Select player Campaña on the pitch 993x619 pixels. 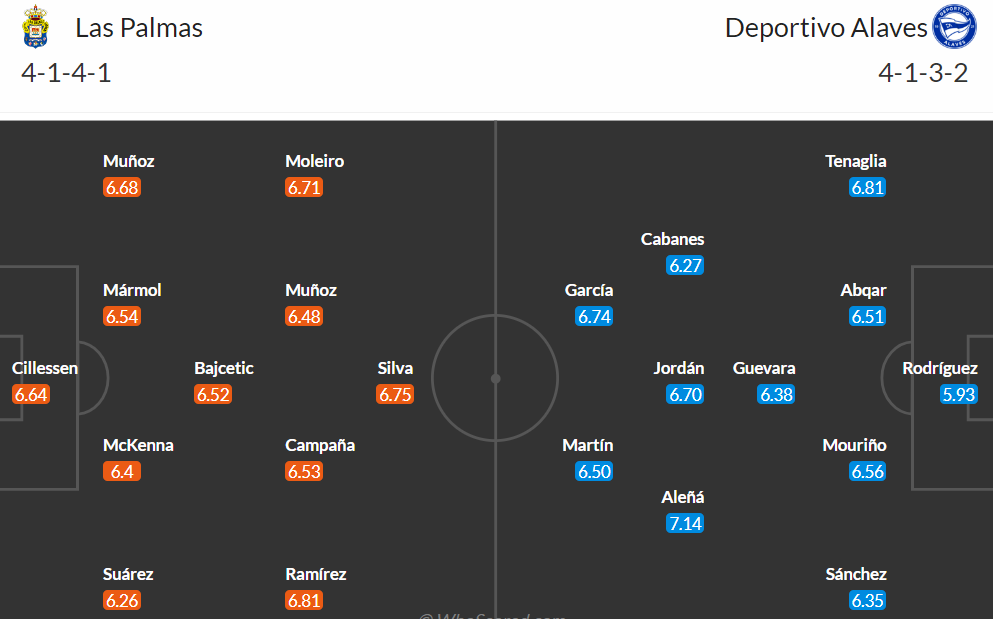(x=320, y=445)
